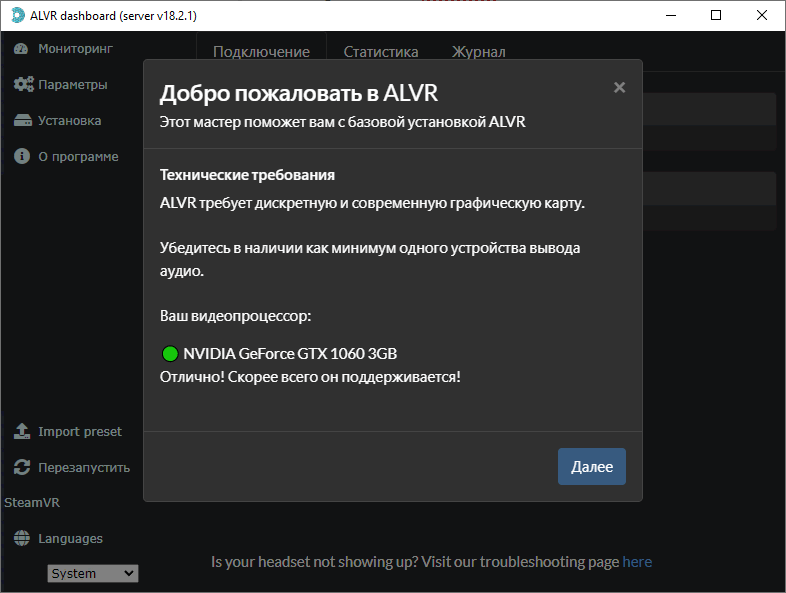
Task: Click the Languages label
Action: click(71, 538)
